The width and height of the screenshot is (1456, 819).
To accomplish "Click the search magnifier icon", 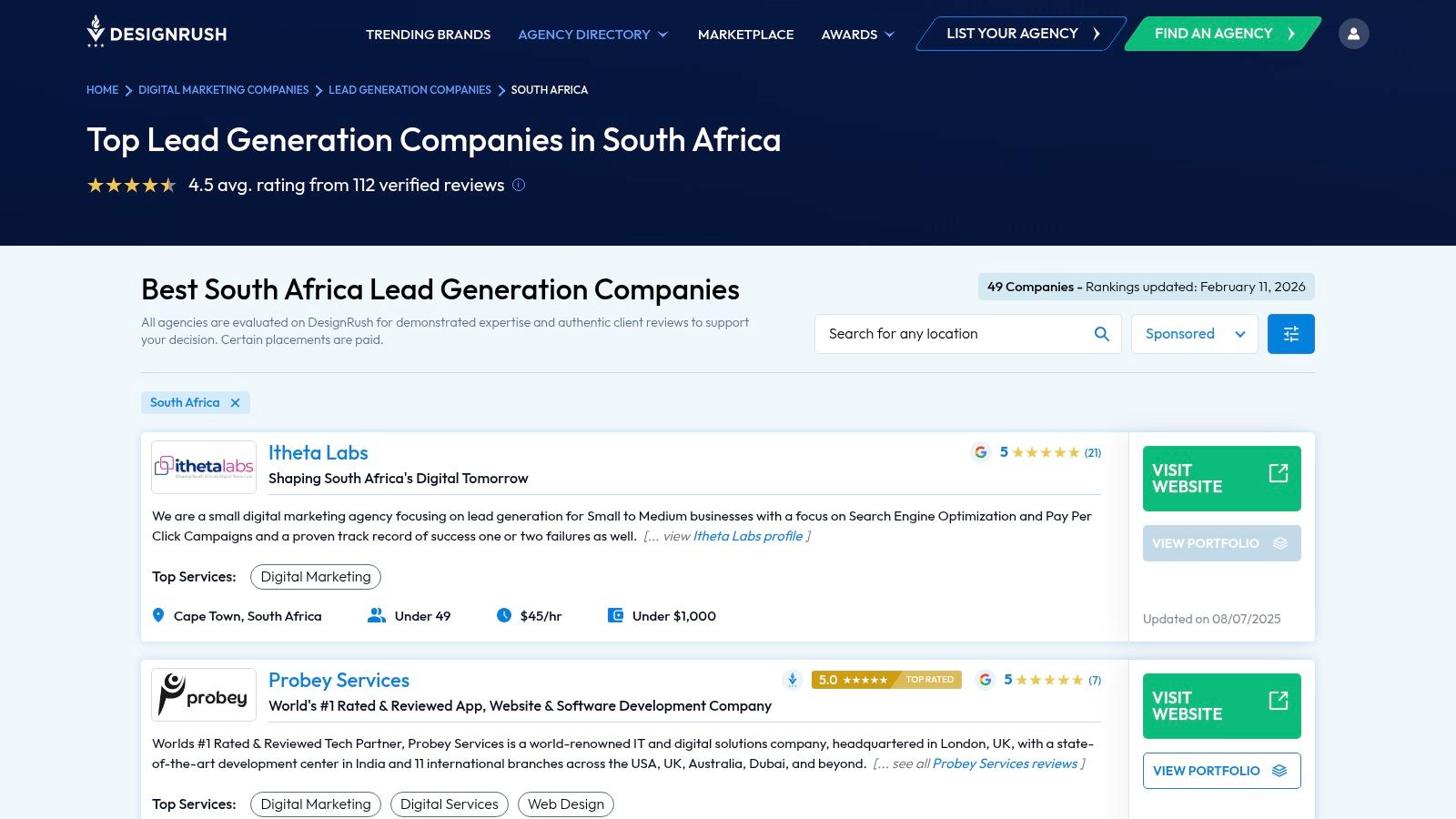I will (1100, 333).
